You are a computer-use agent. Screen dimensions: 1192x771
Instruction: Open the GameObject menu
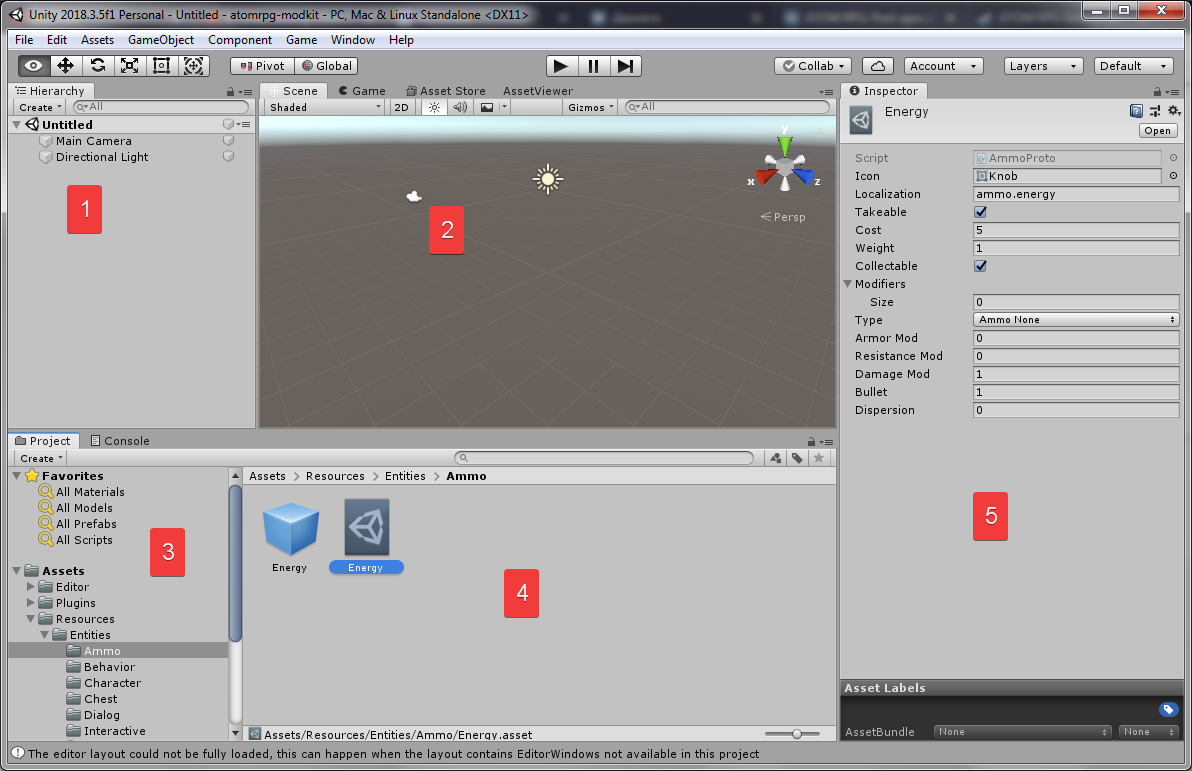[161, 40]
